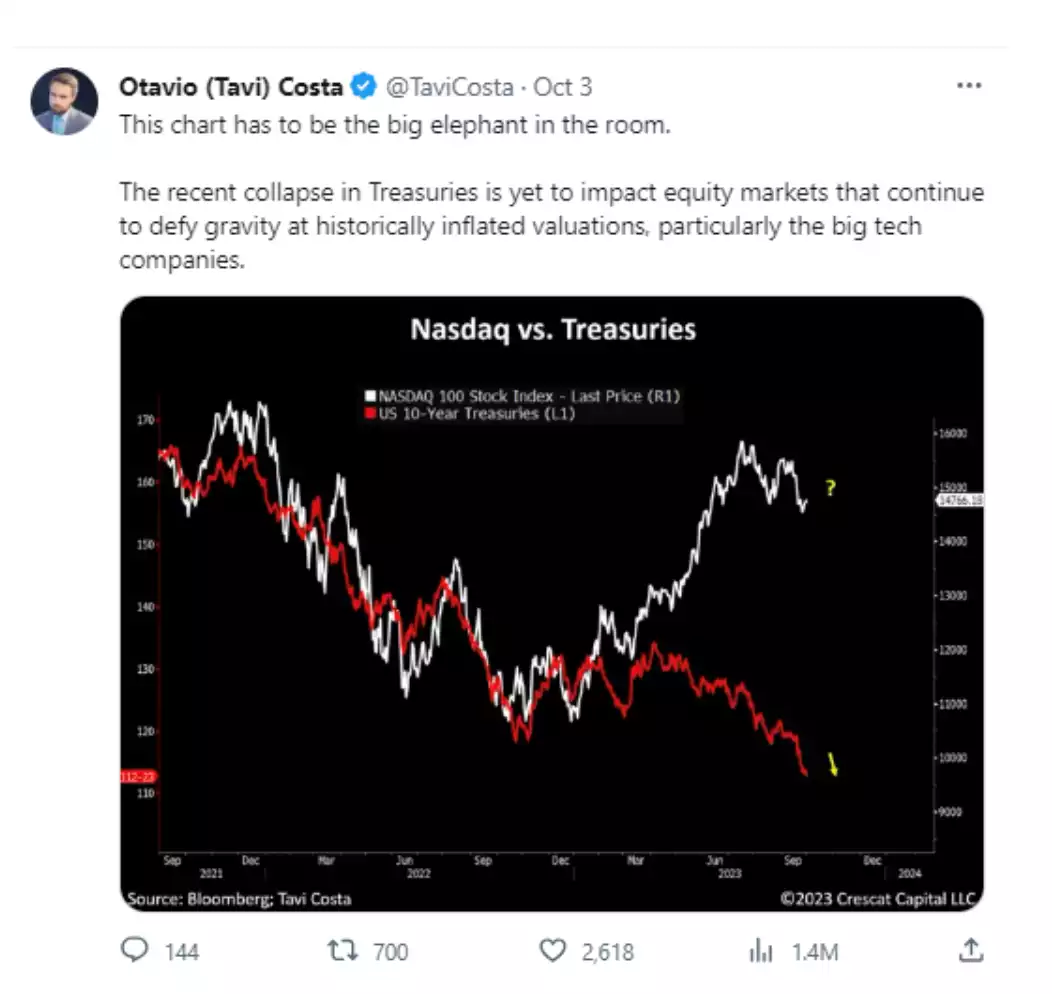The width and height of the screenshot is (1052, 994).
Task: Click the red 112-23 axis label
Action: pyautogui.click(x=137, y=777)
